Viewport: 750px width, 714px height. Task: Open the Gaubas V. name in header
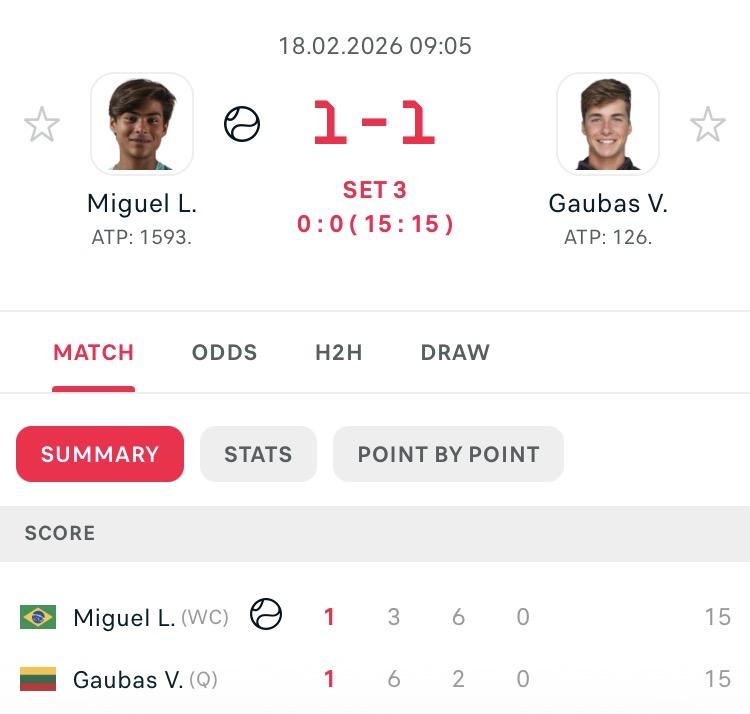(608, 204)
